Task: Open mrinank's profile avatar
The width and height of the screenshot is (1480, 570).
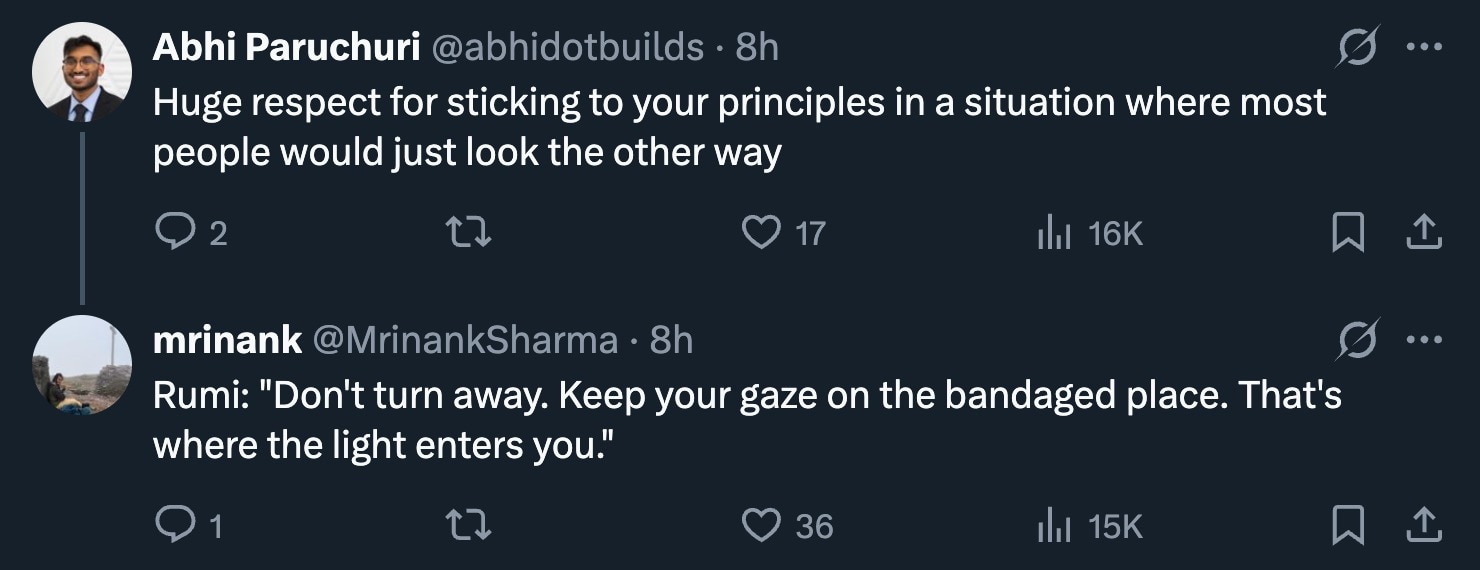Action: (x=82, y=365)
